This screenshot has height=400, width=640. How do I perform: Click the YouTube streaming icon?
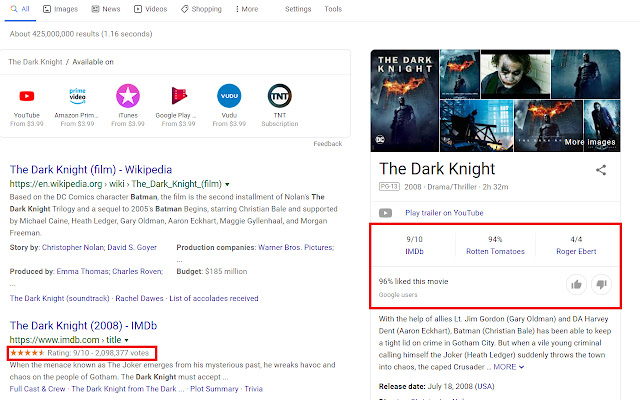click(26, 95)
